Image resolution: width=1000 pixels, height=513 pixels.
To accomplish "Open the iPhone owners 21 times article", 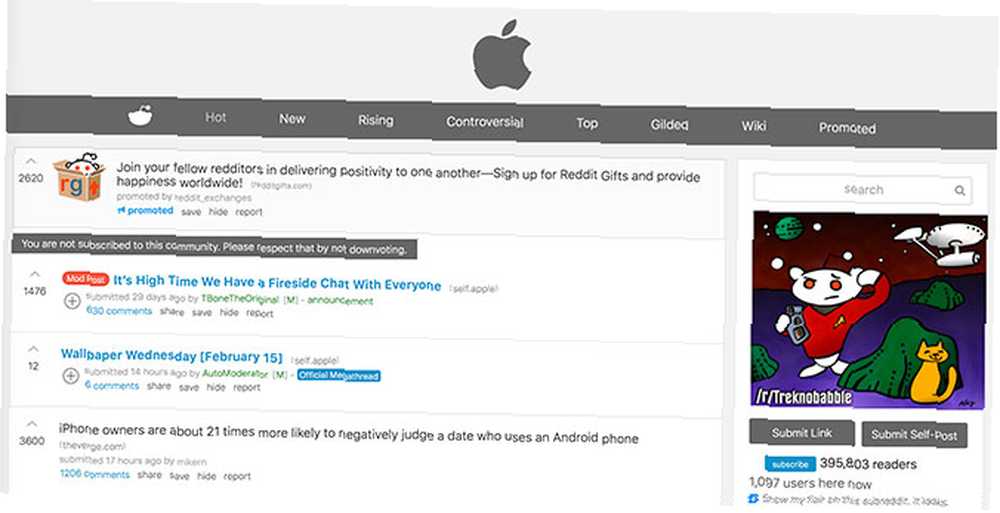I will tap(349, 434).
